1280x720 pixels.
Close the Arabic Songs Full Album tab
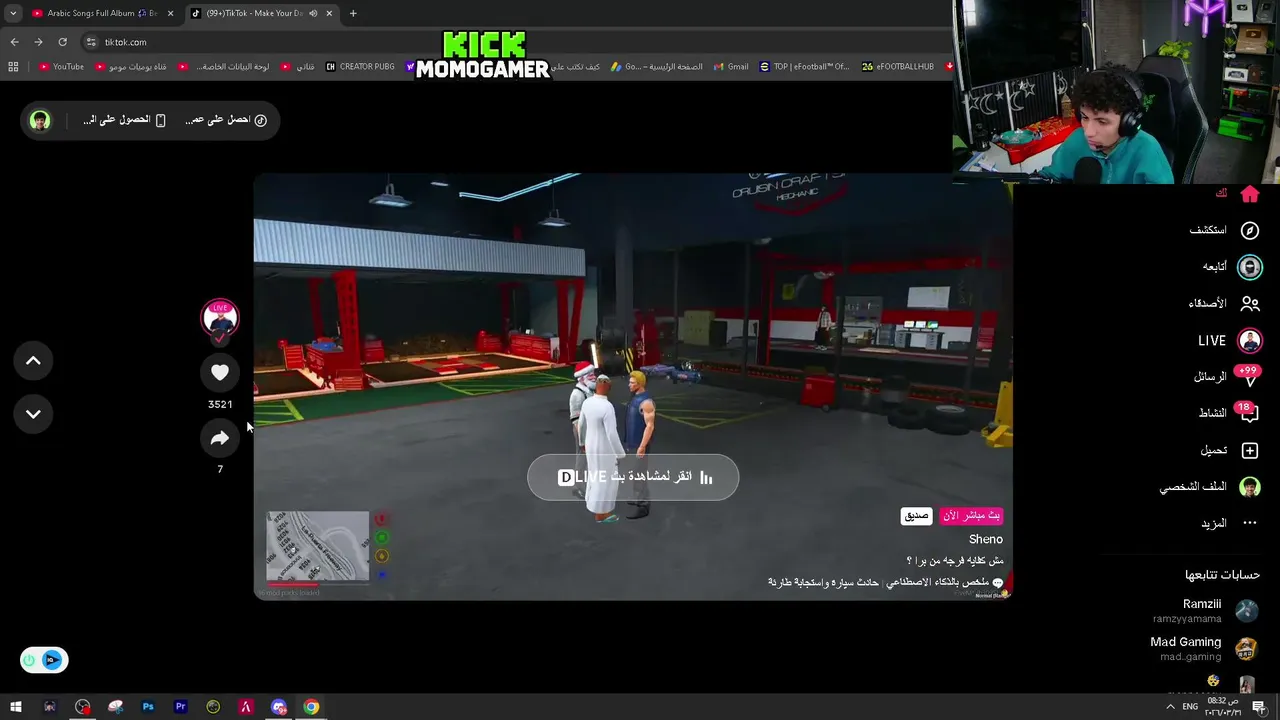[170, 13]
